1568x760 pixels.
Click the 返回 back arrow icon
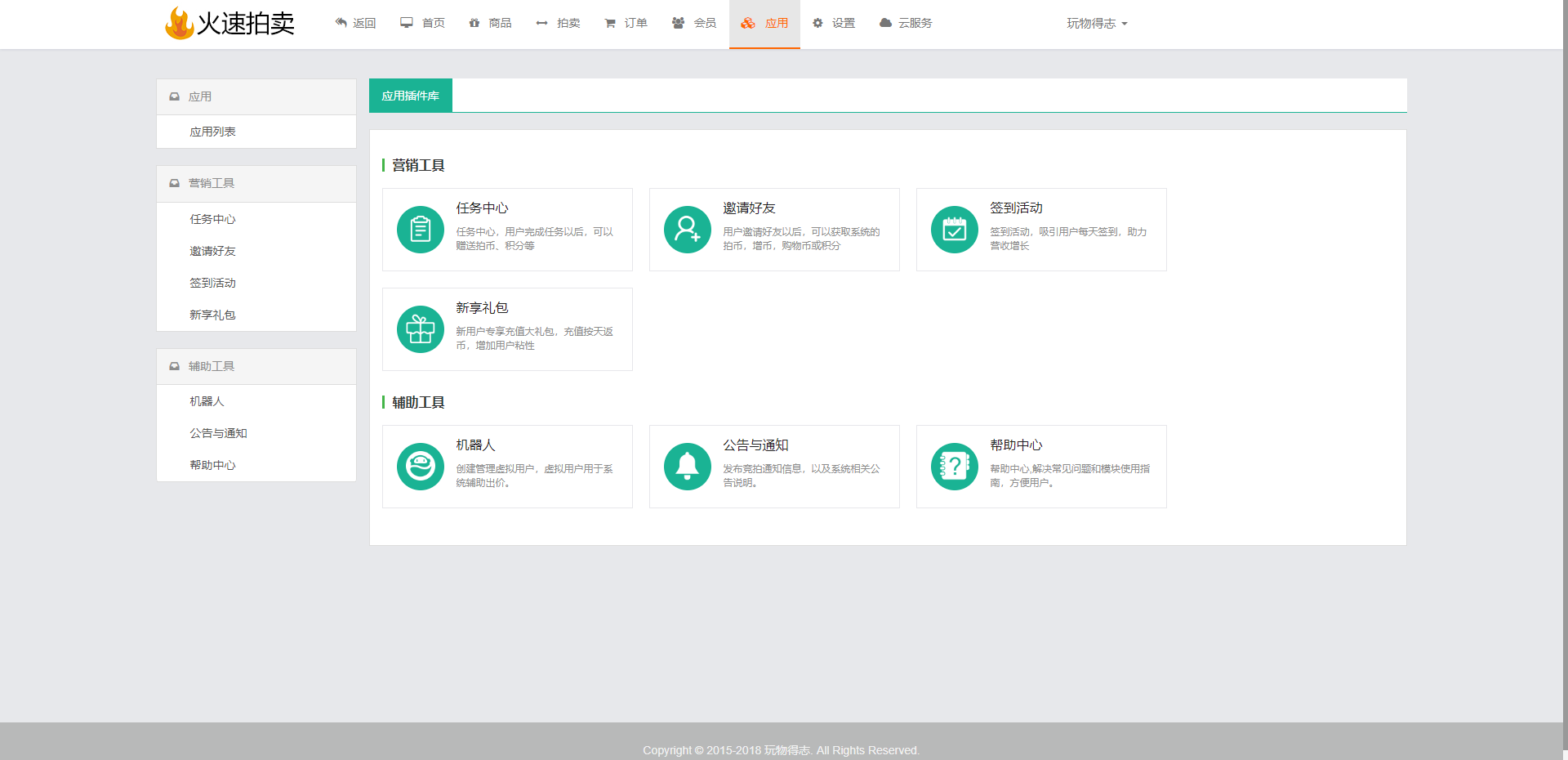(341, 23)
